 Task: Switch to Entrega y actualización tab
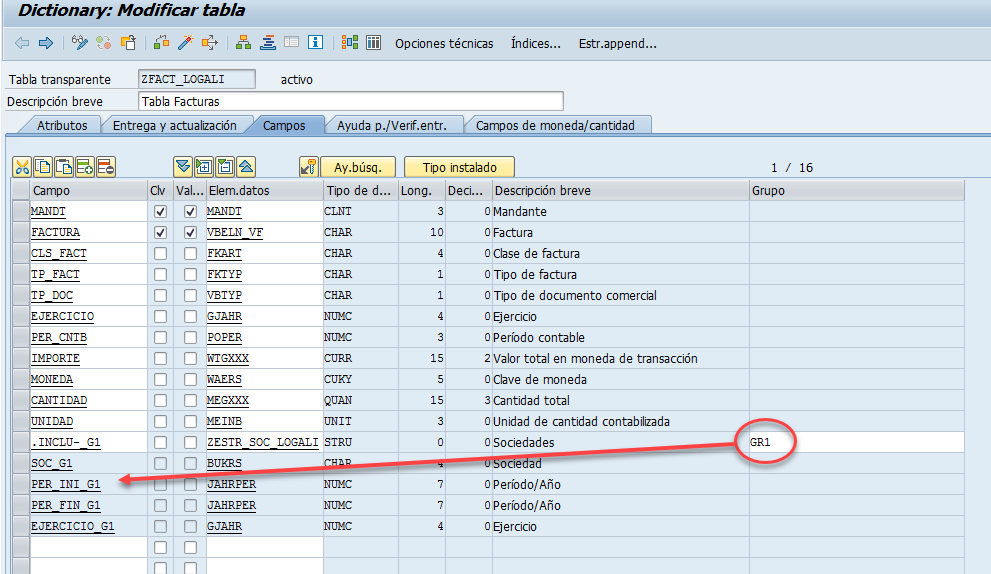click(x=174, y=125)
